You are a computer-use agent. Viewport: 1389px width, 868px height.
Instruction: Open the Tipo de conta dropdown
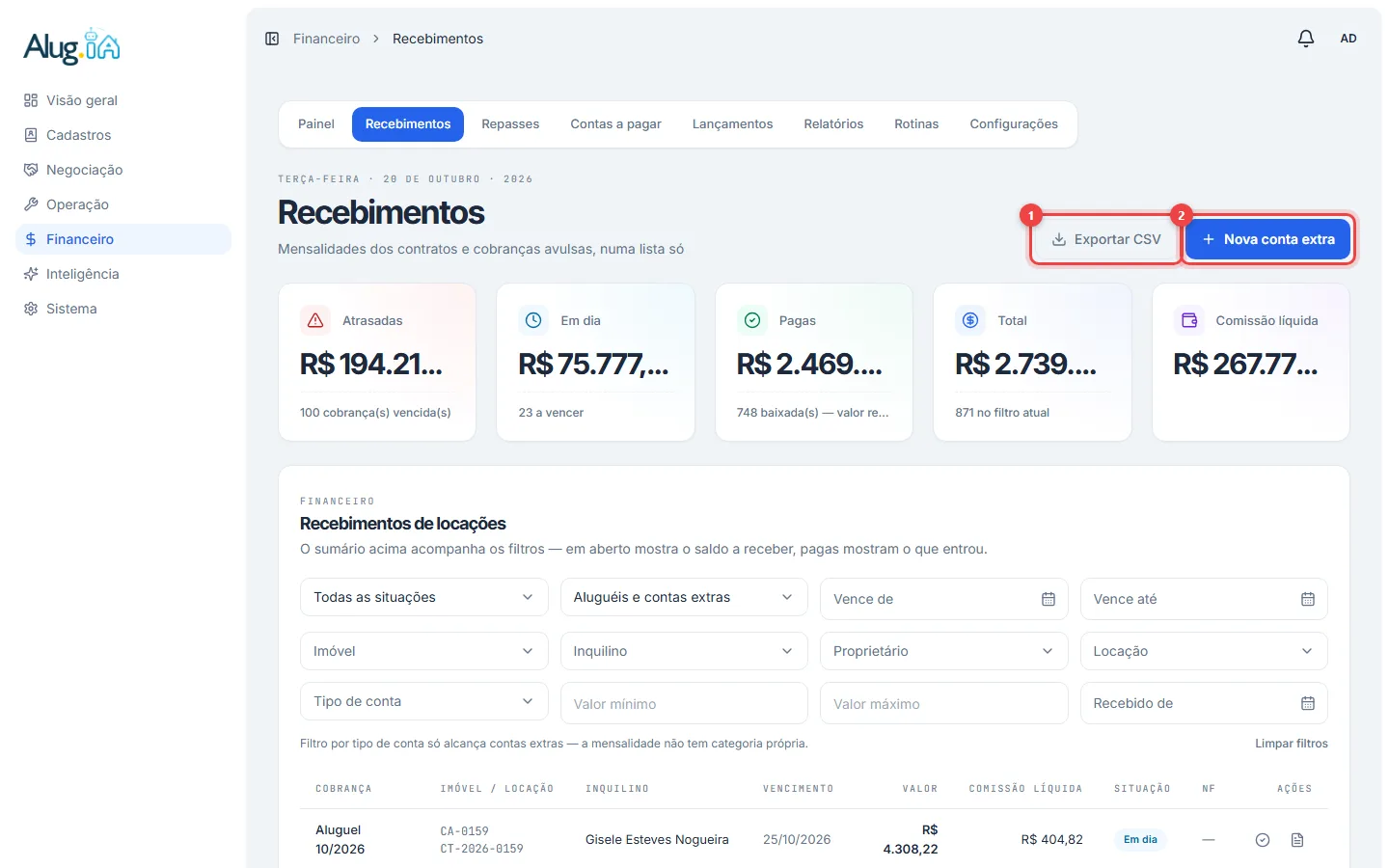click(424, 701)
